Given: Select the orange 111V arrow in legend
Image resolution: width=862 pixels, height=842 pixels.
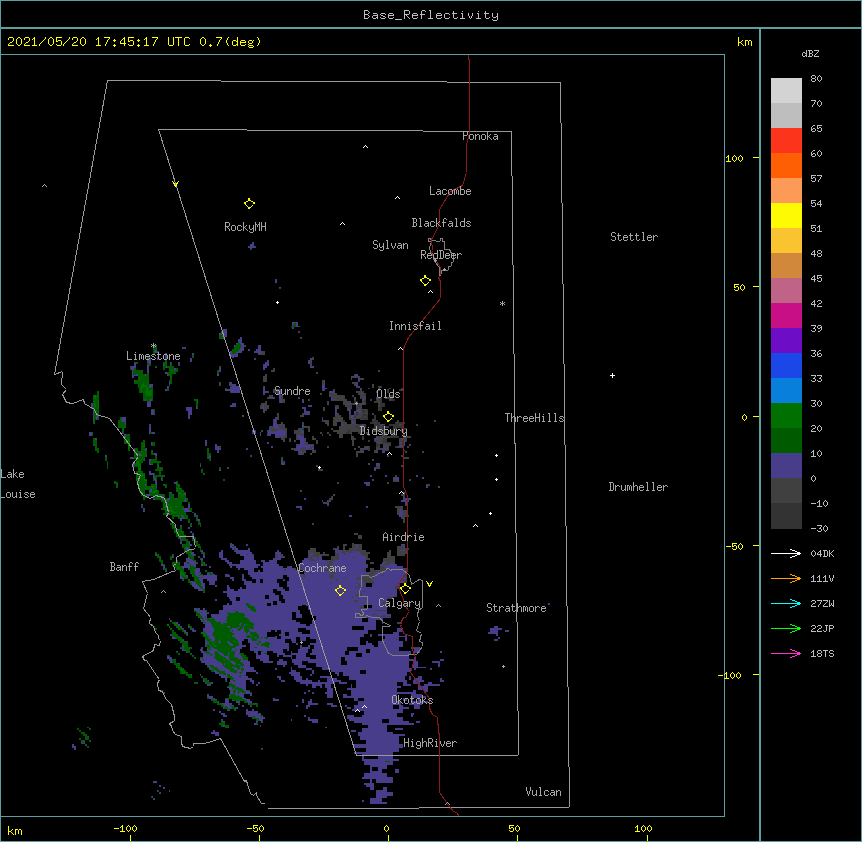Looking at the screenshot, I should 786,578.
